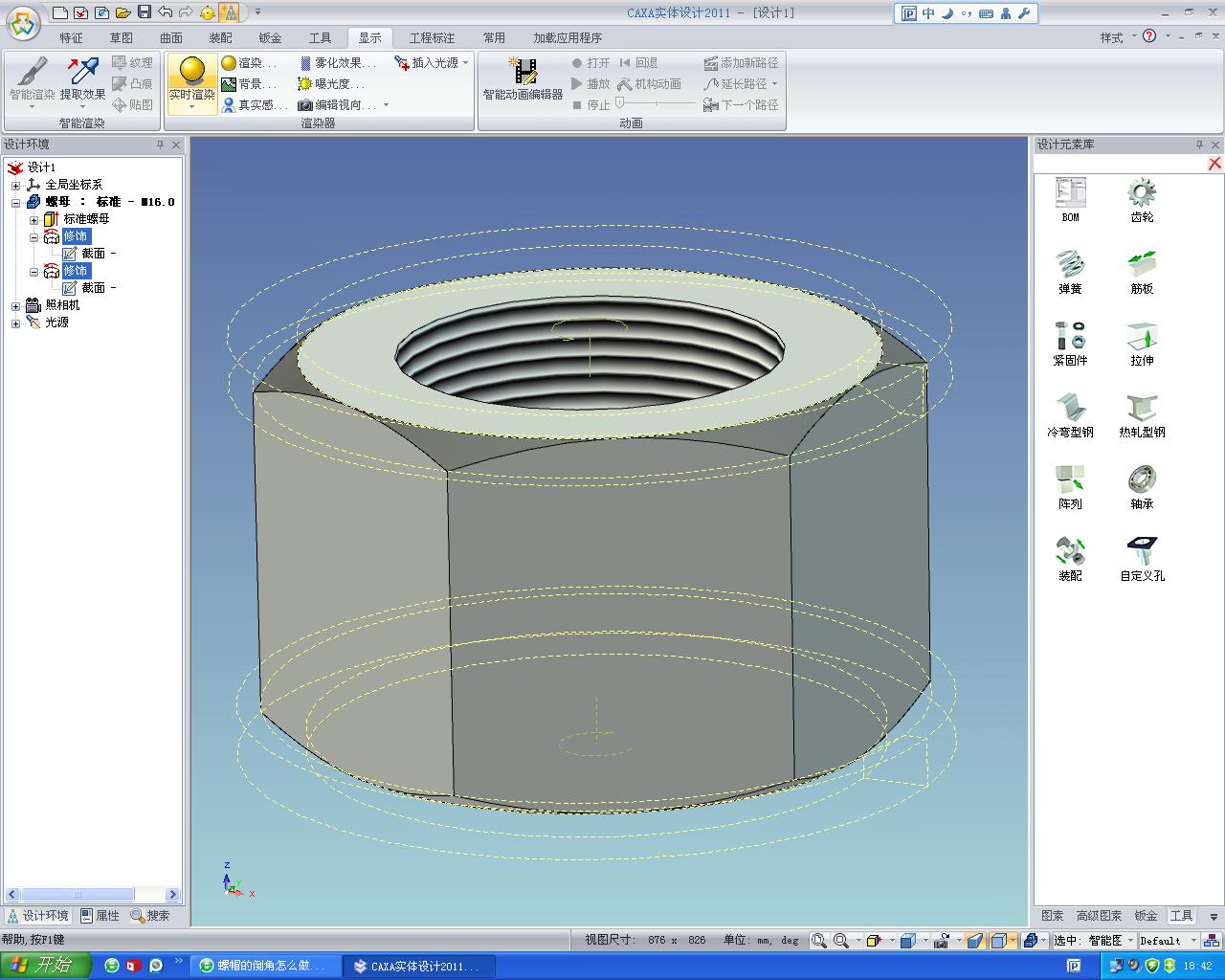Select 自定义孔 custom hole tool
The width and height of the screenshot is (1225, 980).
point(1142,559)
